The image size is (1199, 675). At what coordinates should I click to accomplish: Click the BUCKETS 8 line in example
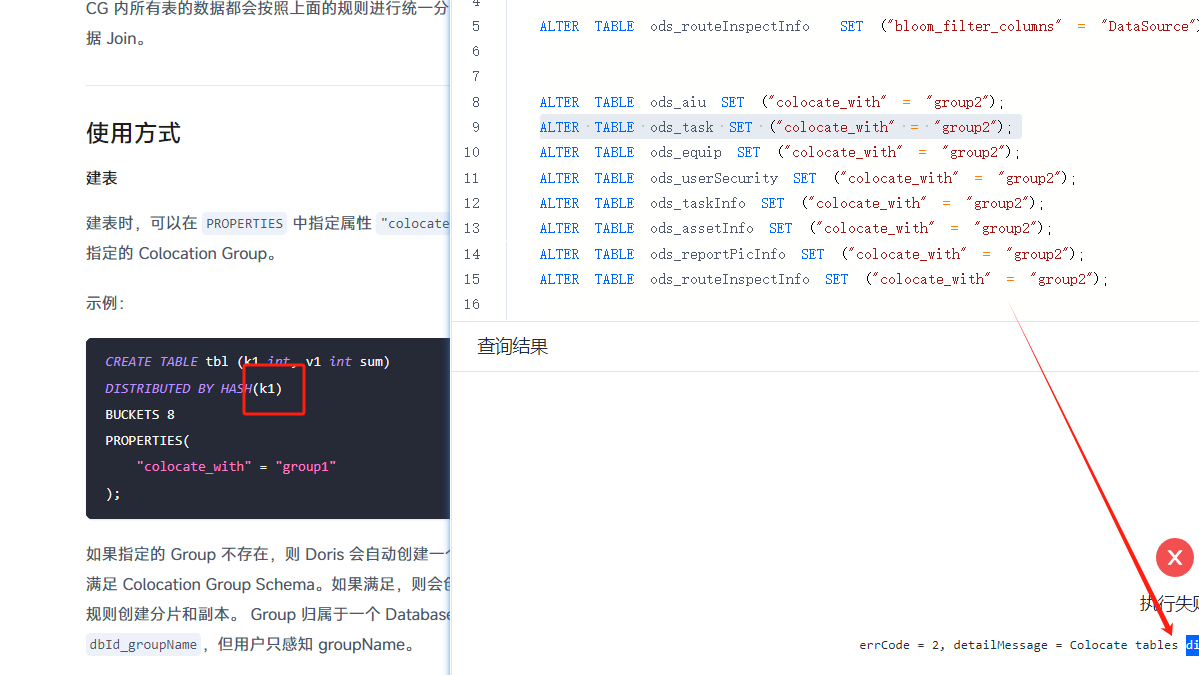[x=140, y=414]
